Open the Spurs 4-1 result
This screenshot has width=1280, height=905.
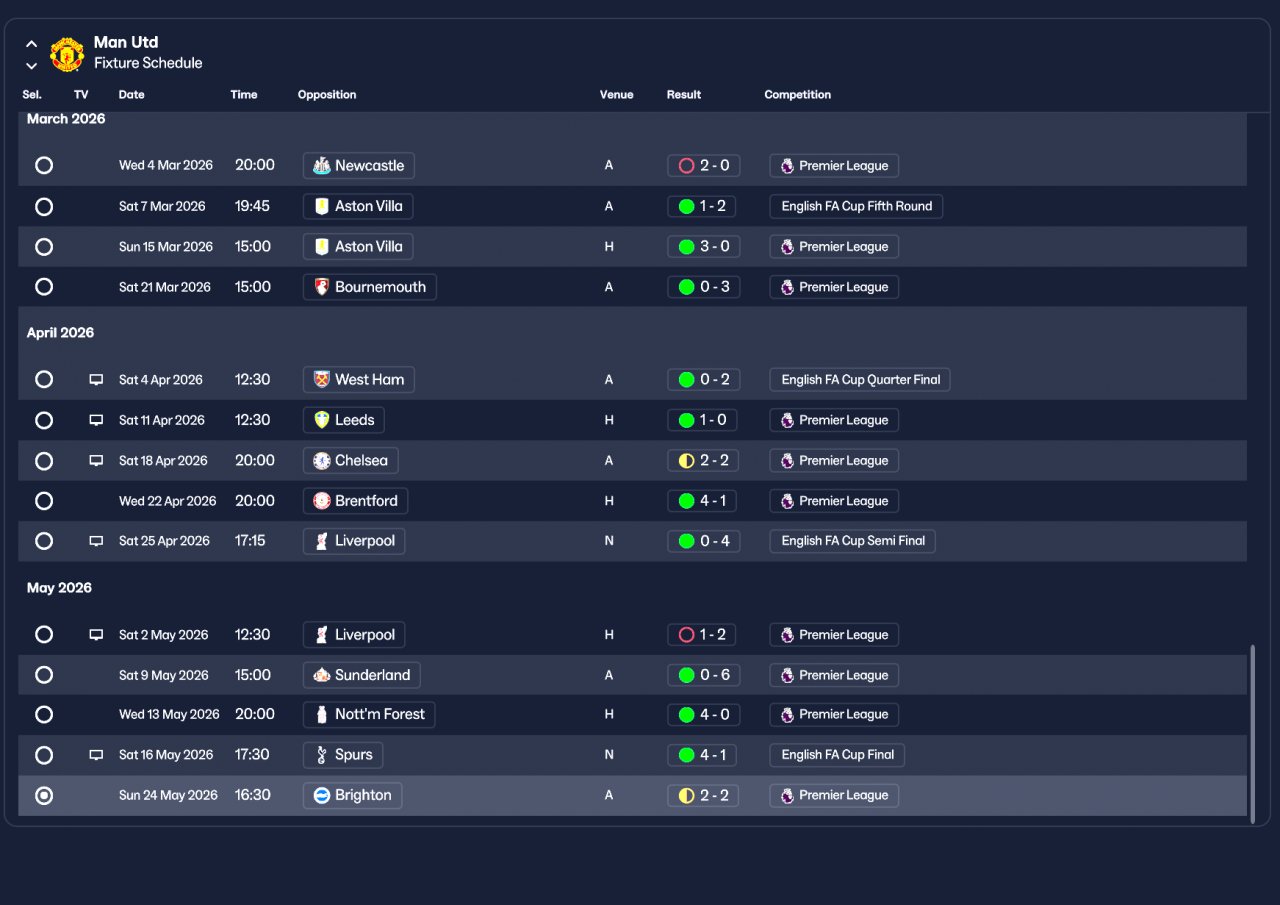coord(703,755)
